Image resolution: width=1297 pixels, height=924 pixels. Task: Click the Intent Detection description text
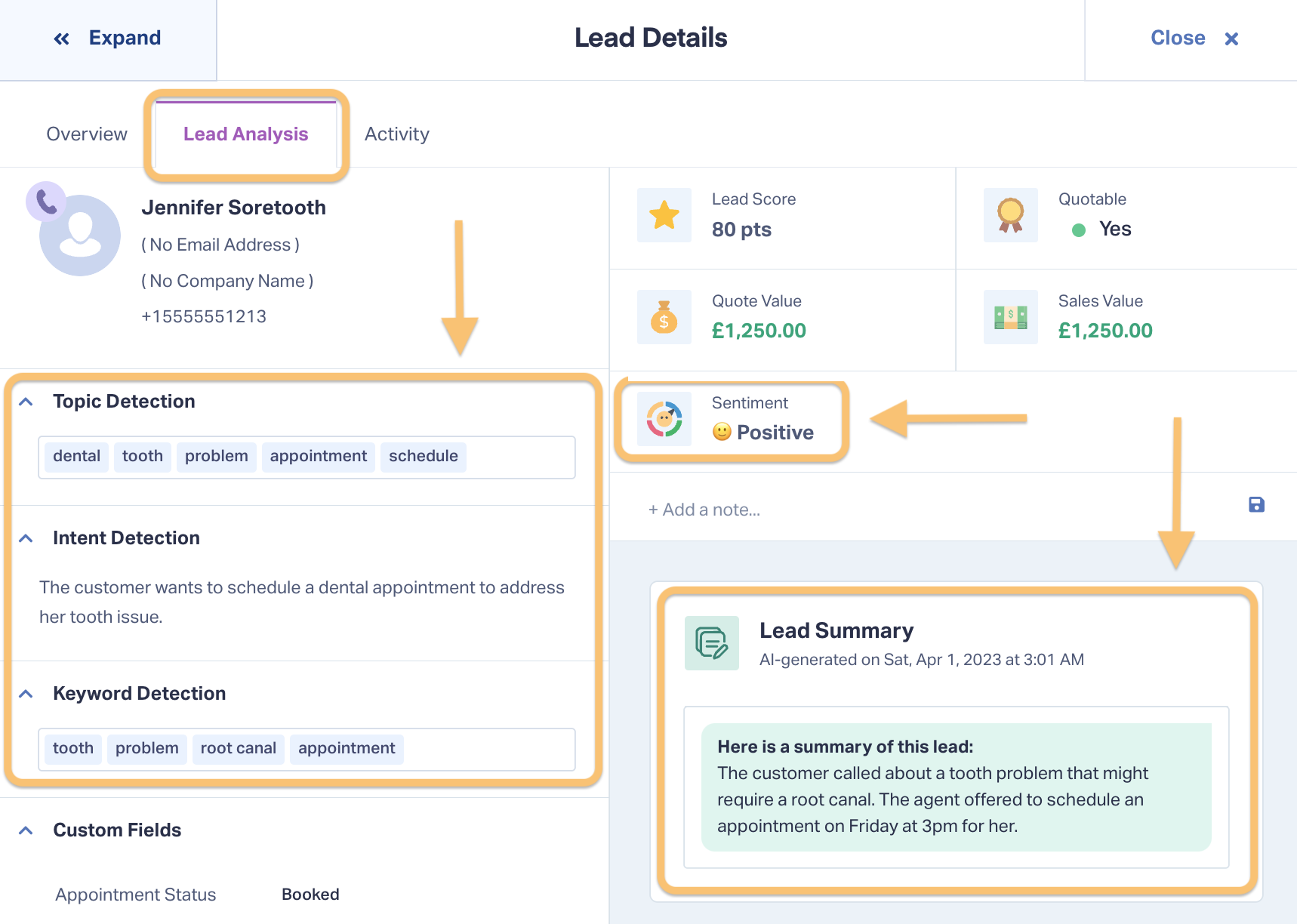point(302,602)
